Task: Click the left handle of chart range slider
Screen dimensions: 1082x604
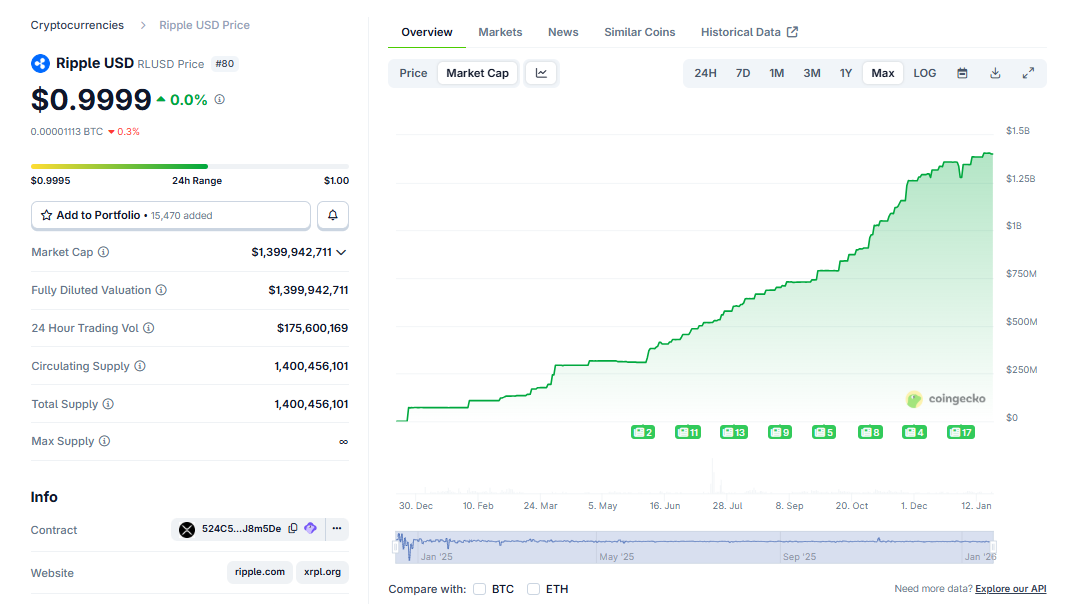Action: 397,546
